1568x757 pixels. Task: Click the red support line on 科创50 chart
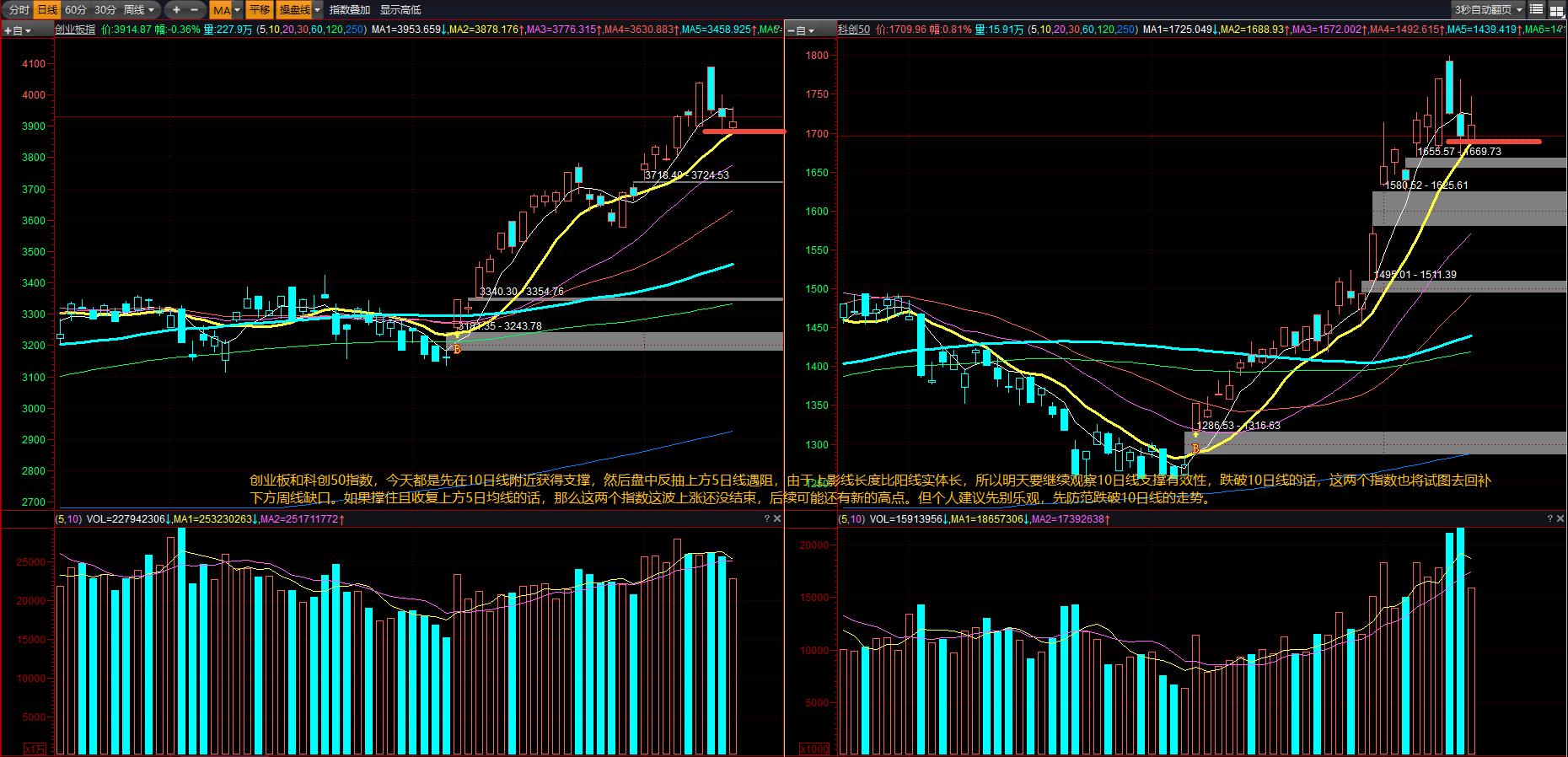pos(1494,142)
